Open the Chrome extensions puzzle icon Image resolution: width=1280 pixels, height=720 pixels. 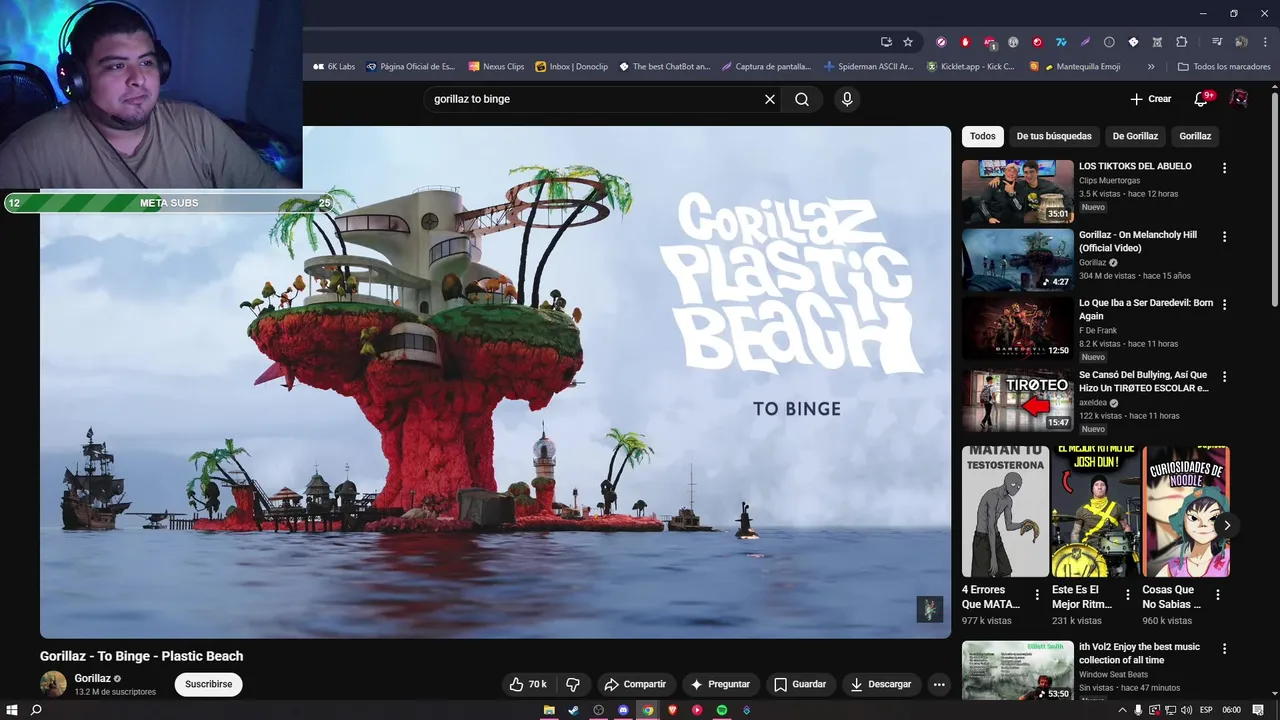tap(1182, 42)
